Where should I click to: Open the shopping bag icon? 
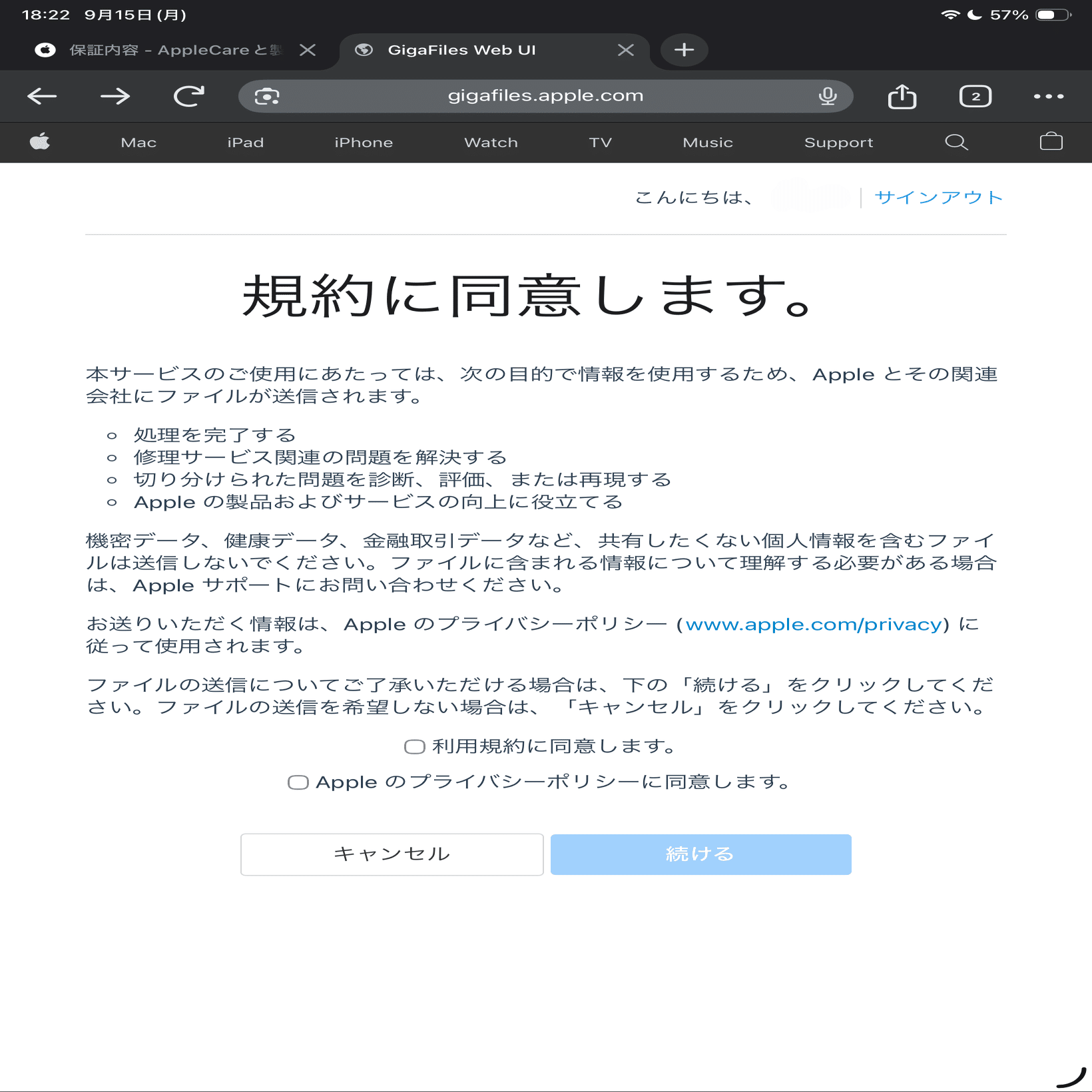(x=1051, y=142)
